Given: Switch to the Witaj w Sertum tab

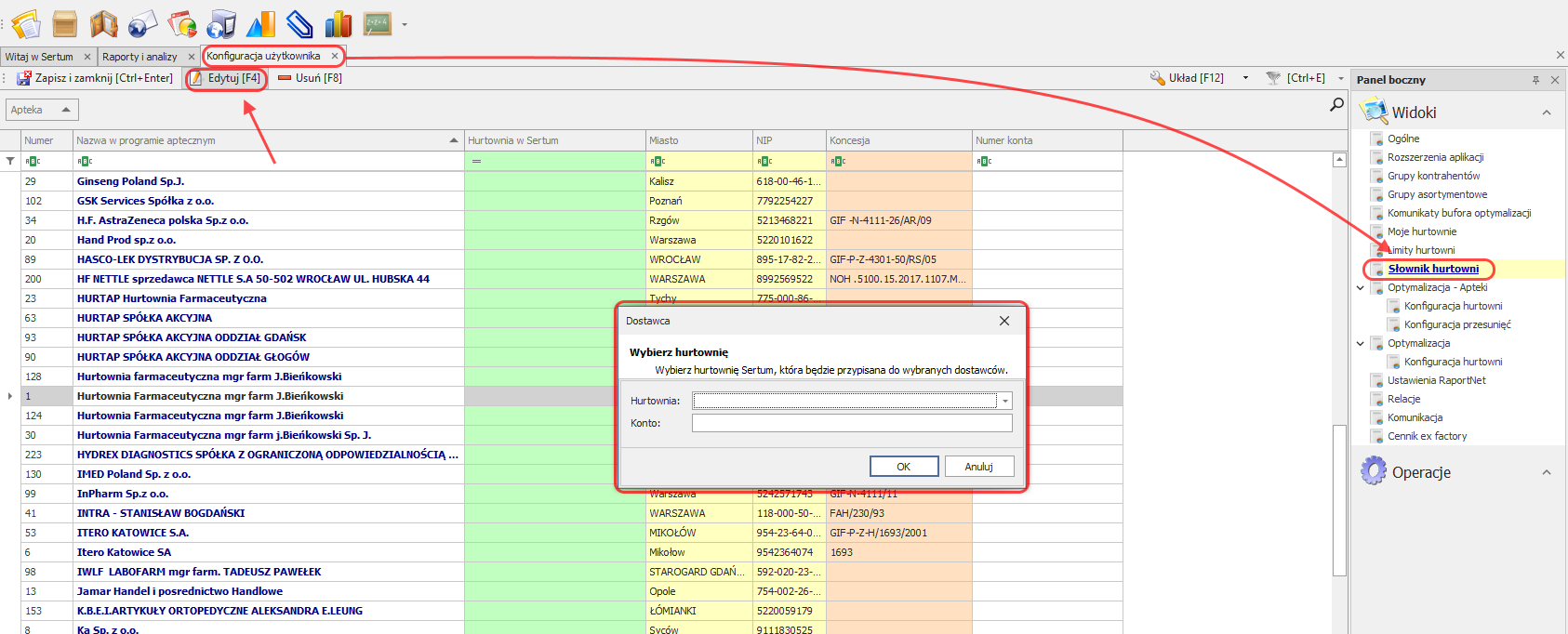Looking at the screenshot, I should tap(39, 57).
